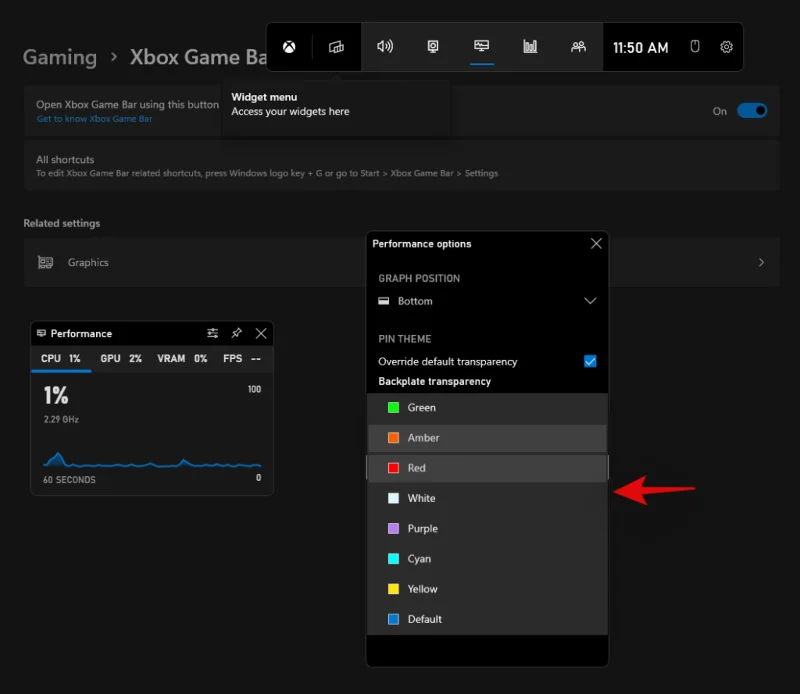Open Get to know Xbox Game Bar link
The width and height of the screenshot is (800, 694).
tap(94, 119)
